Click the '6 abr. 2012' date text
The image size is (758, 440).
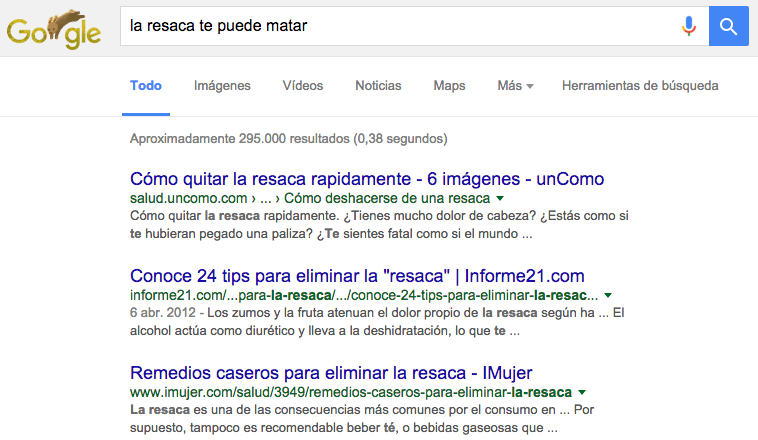(x=162, y=313)
